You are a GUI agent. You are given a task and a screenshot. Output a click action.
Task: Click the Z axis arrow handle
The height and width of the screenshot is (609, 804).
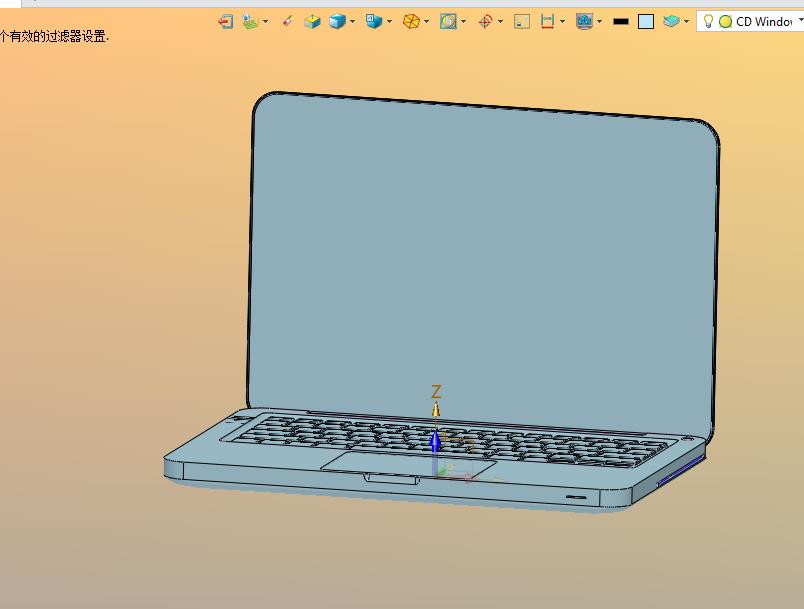tap(436, 409)
